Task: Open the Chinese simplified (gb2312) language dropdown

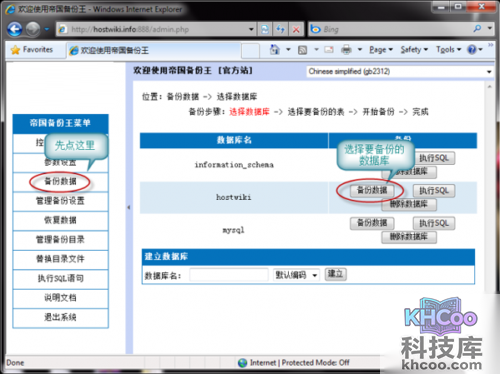Action: 400,71
